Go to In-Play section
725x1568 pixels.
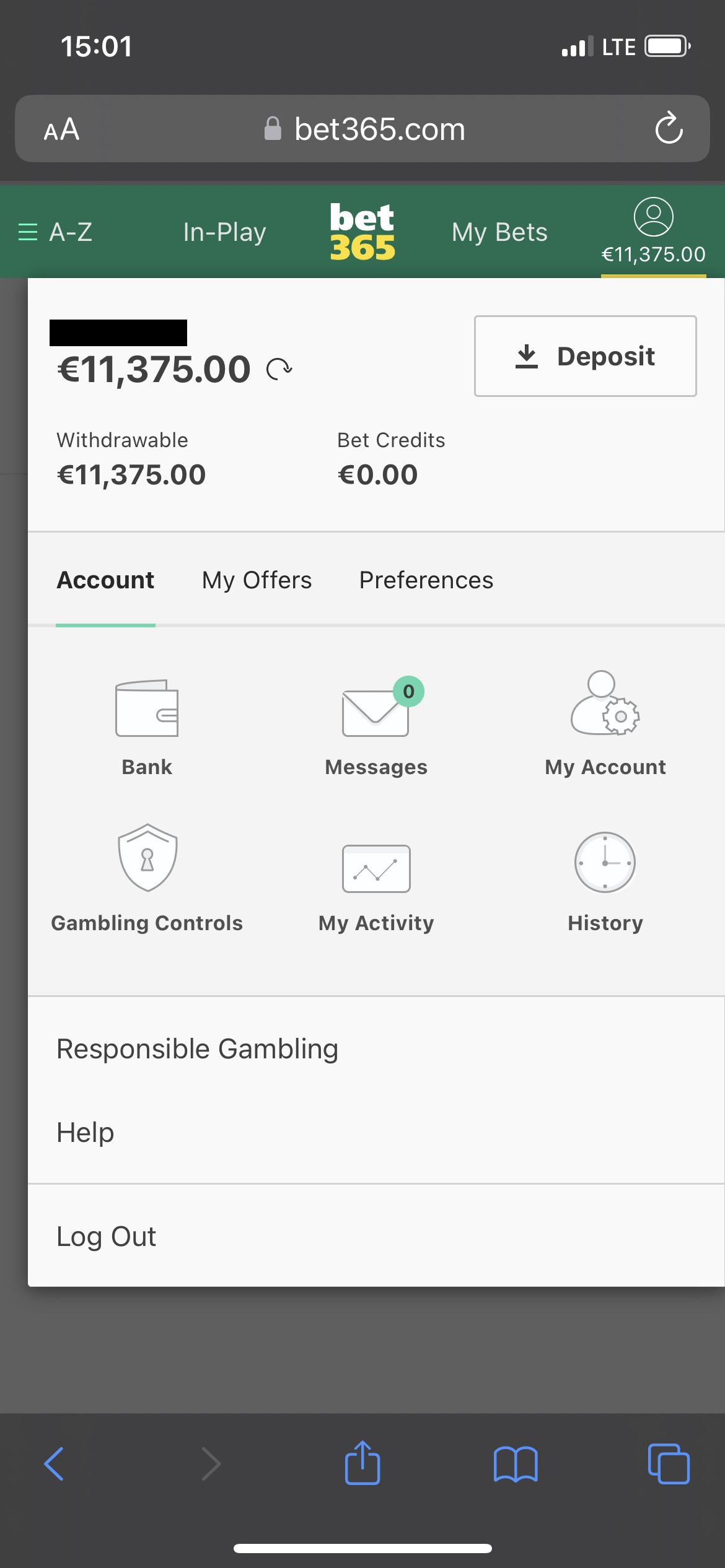pyautogui.click(x=224, y=232)
